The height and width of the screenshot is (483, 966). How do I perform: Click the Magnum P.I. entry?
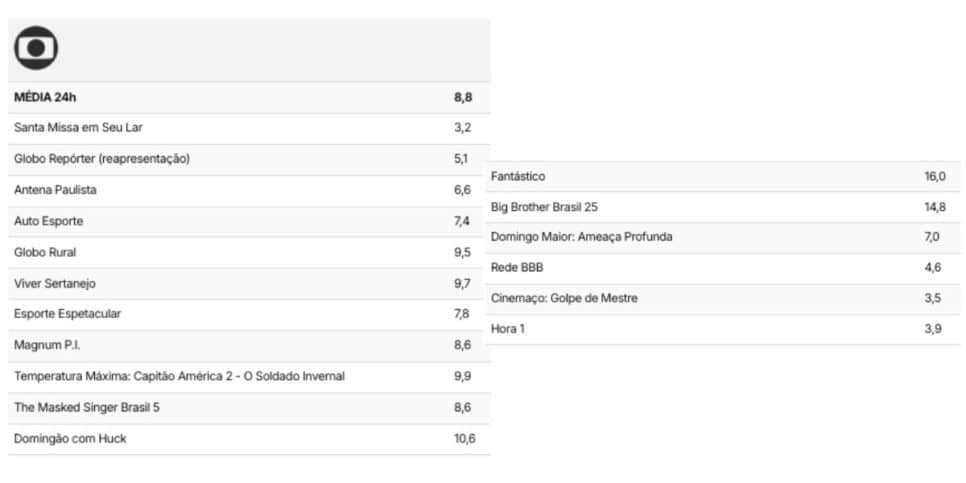pyautogui.click(x=249, y=346)
